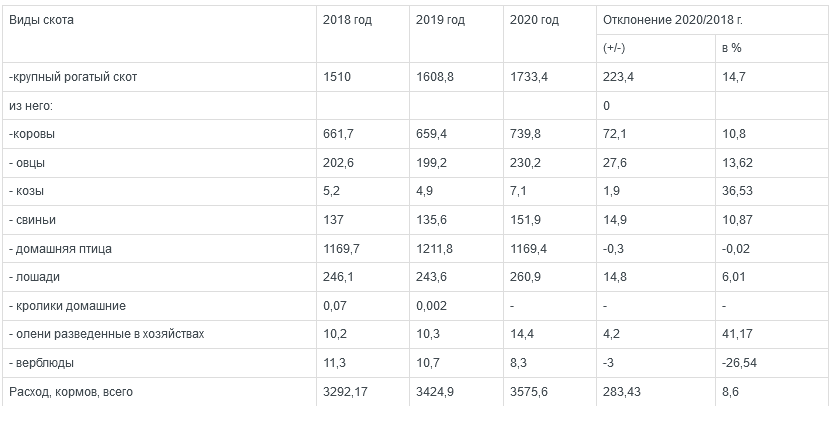Viewport: 831px width, 421px height.
Task: Click the 'верблюды' percent value -26,54
Action: pyautogui.click(x=739, y=363)
